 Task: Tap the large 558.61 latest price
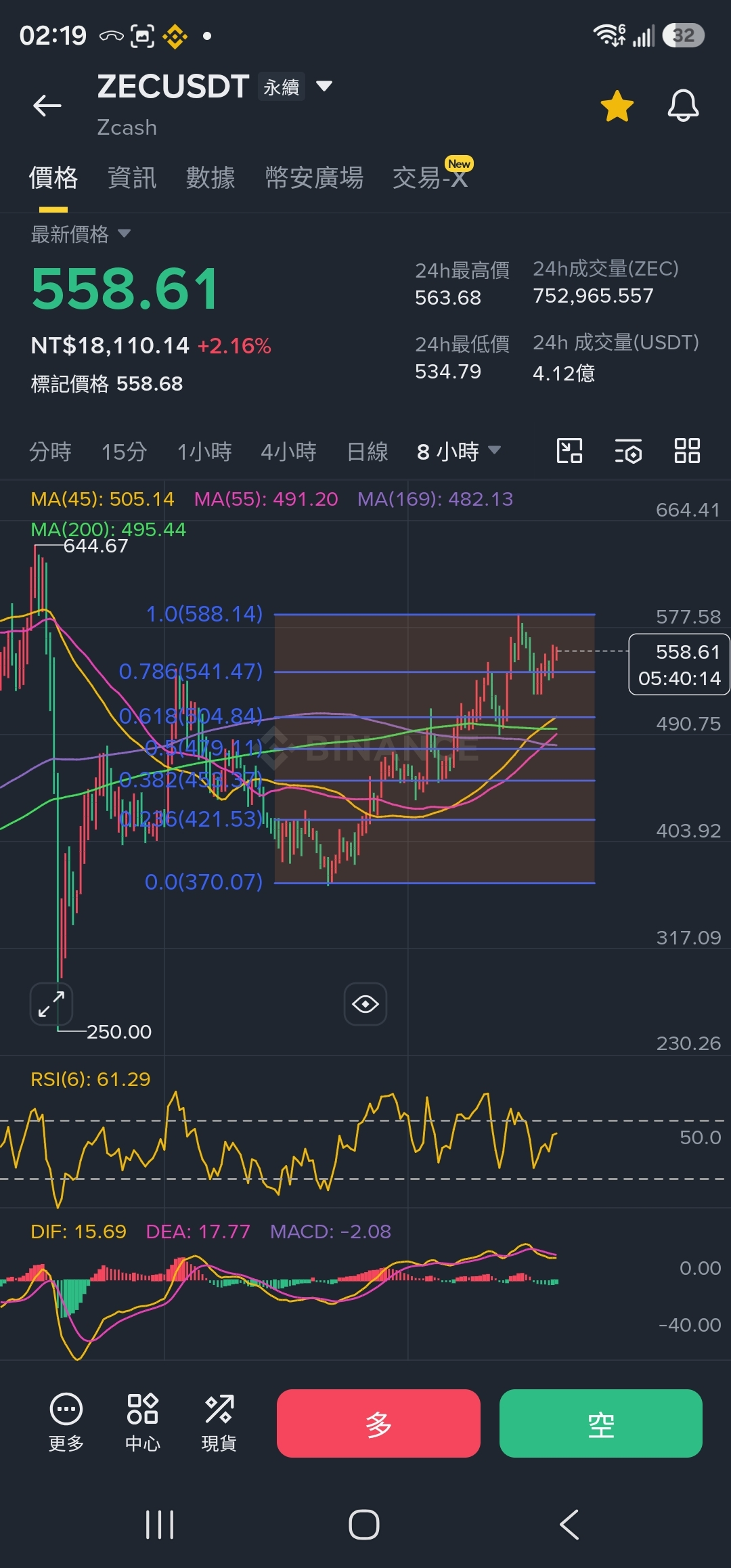click(125, 289)
